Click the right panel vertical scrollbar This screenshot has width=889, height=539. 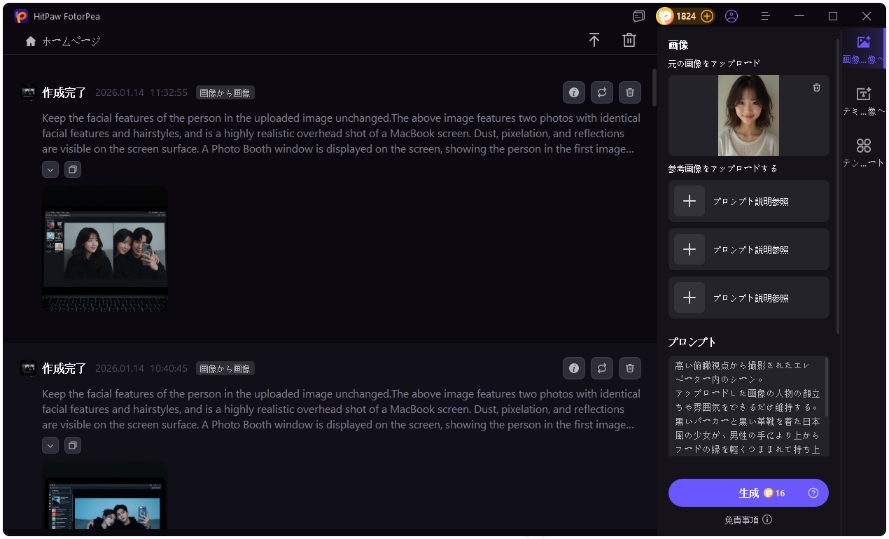[x=837, y=187]
